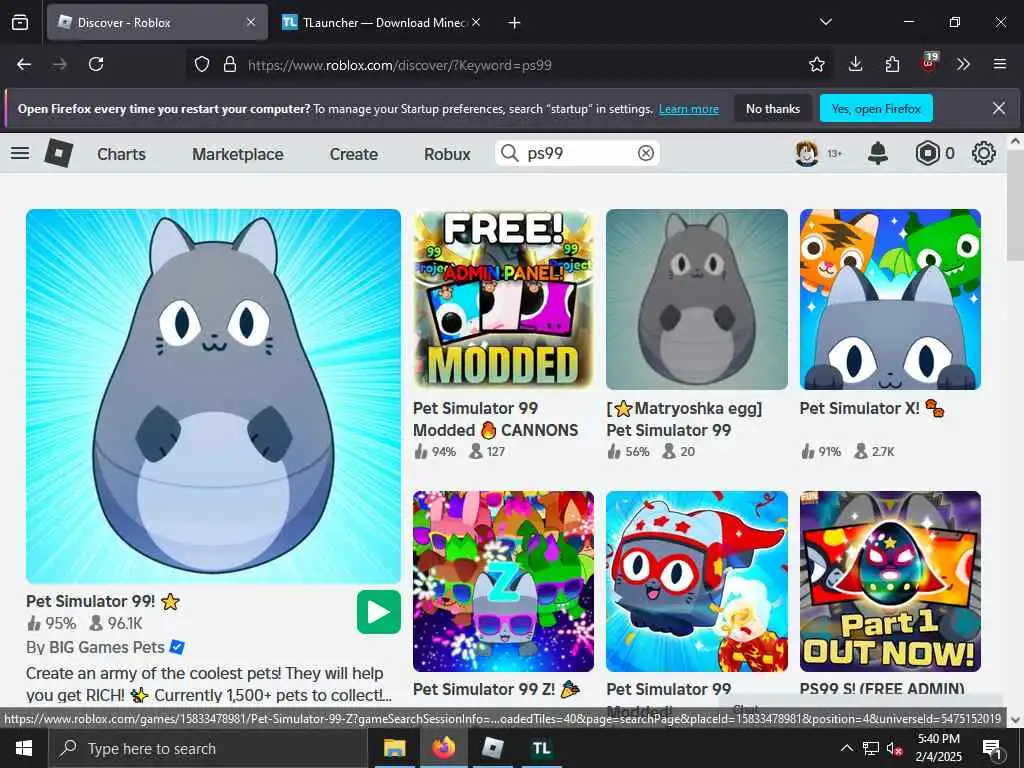This screenshot has height=768, width=1024.
Task: Show hidden system tray icons
Action: 846,748
